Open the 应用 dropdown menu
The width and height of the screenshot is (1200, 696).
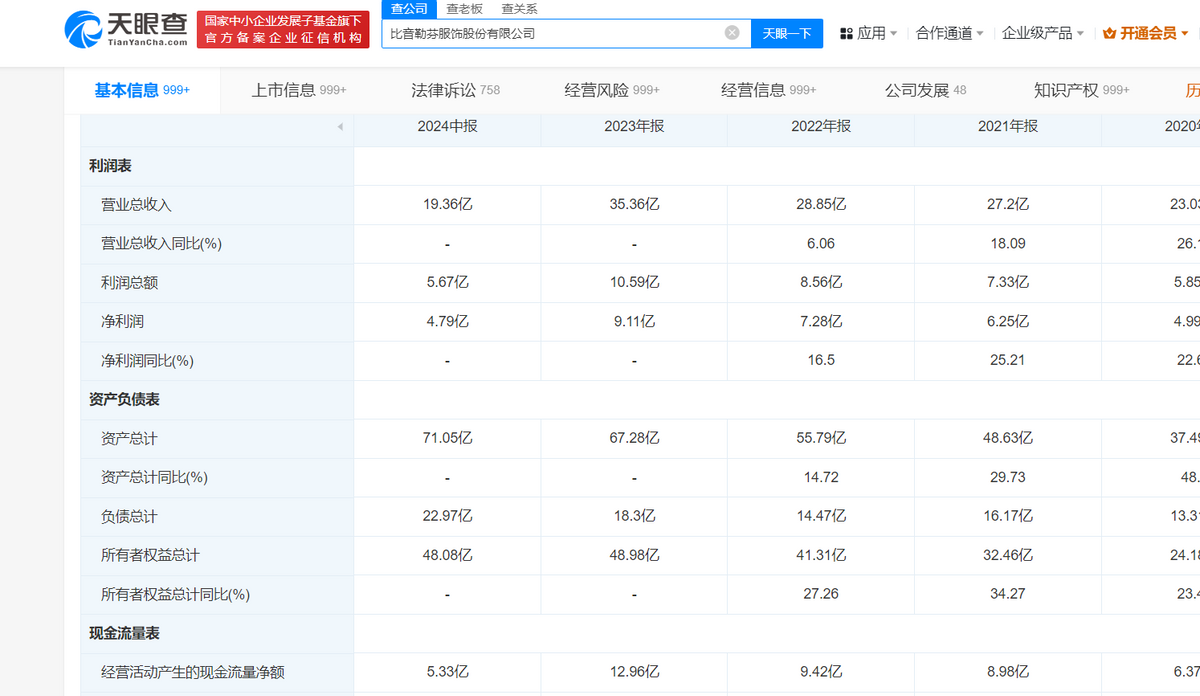[x=870, y=33]
